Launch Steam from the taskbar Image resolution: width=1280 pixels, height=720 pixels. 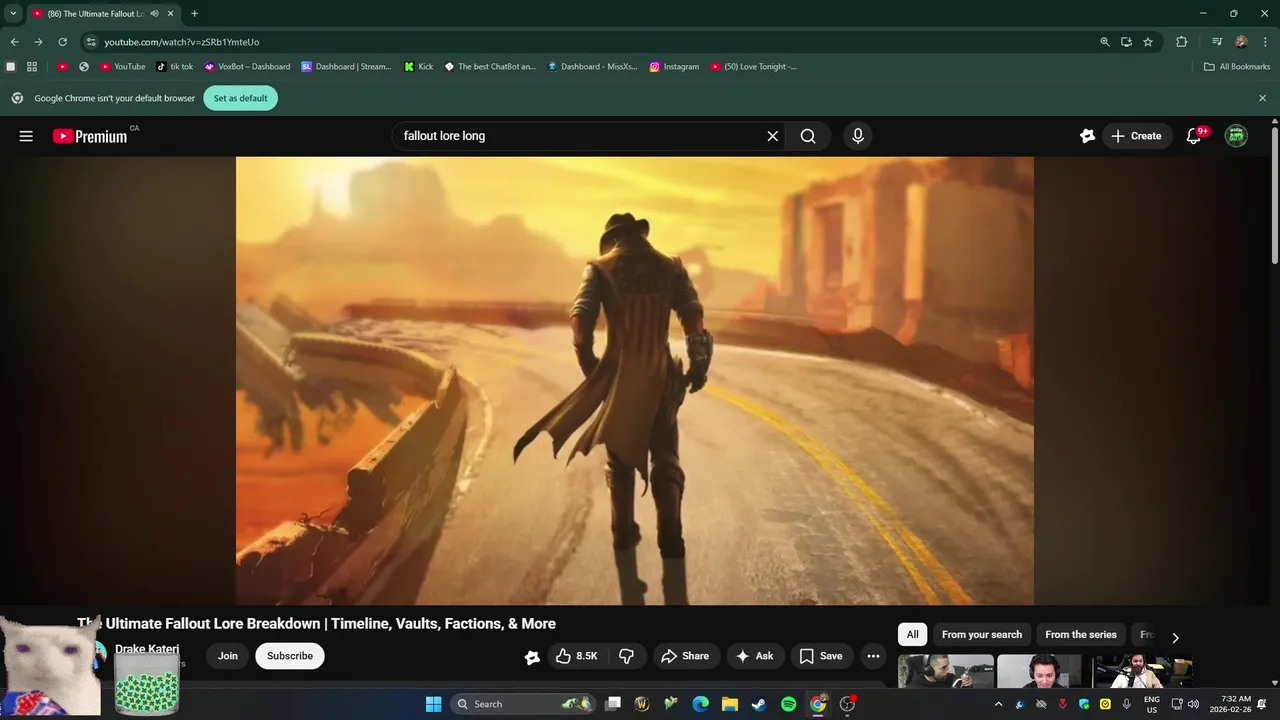(759, 704)
